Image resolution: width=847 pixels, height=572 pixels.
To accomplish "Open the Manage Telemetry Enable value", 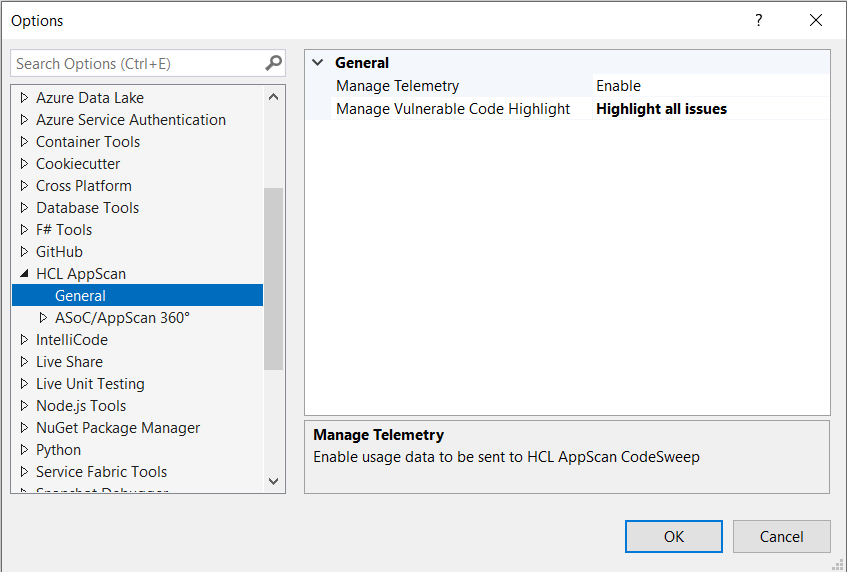I will (x=711, y=86).
